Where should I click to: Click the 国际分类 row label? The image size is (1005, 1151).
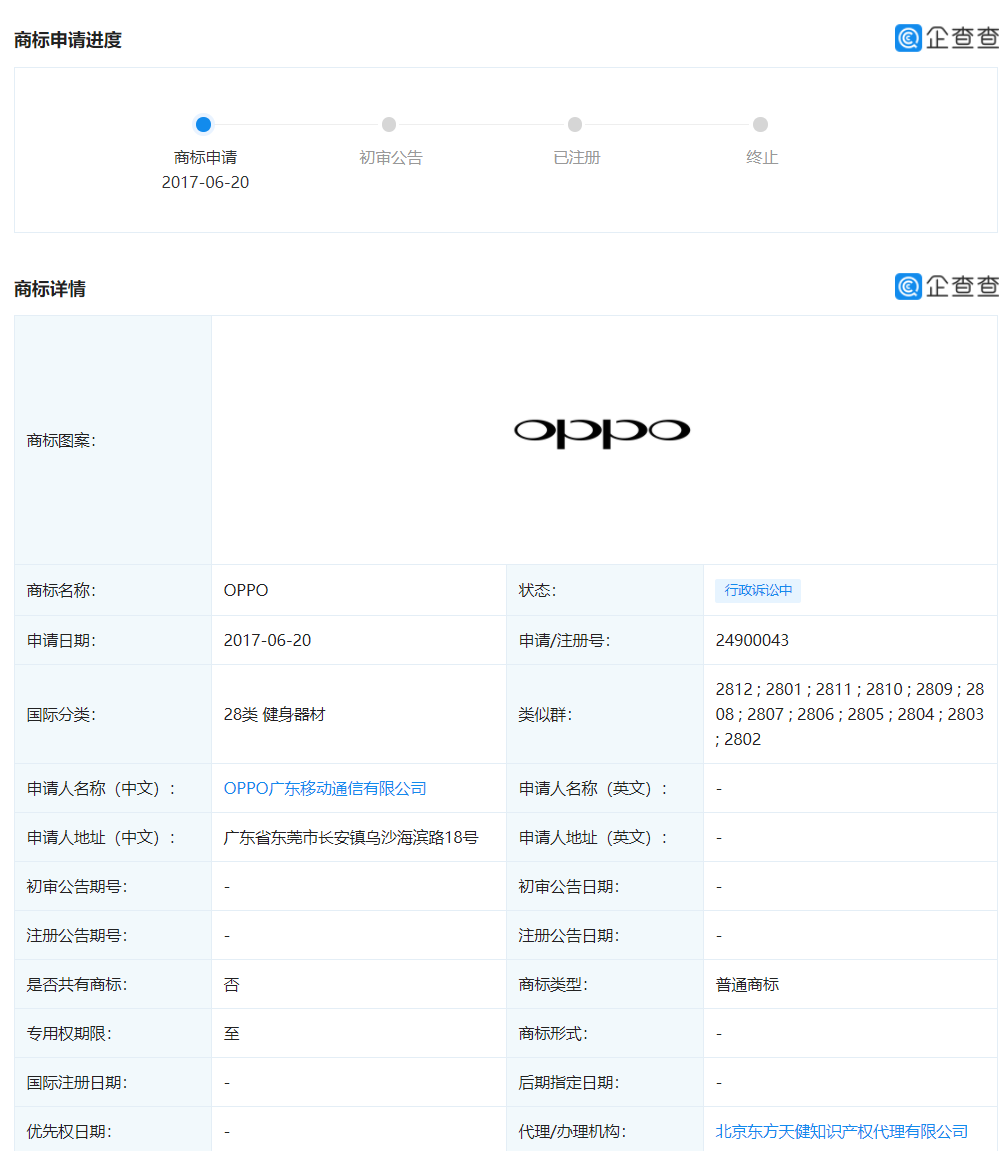61,714
